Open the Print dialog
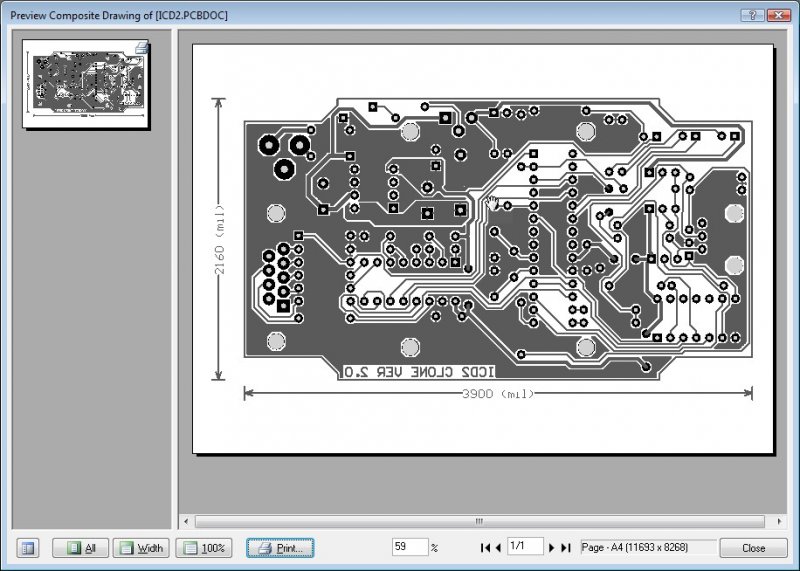 coord(280,548)
